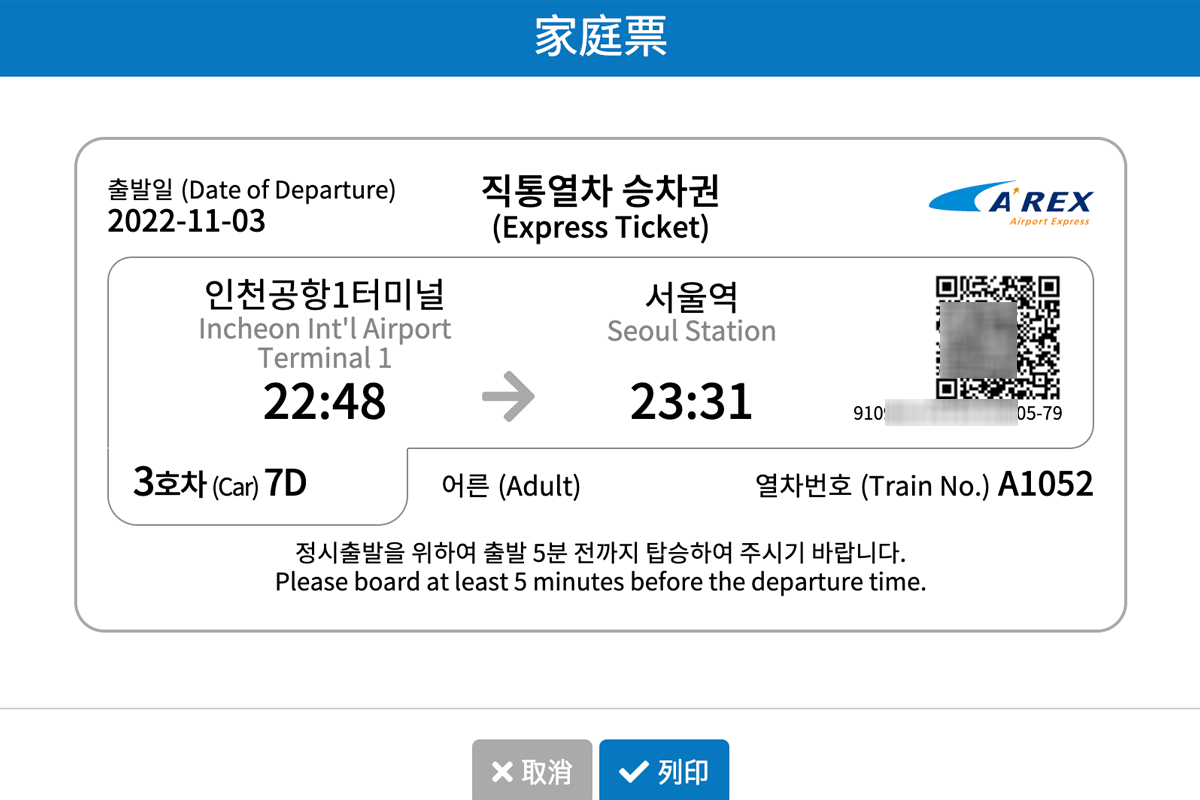Click the departure time 22:48
This screenshot has height=800, width=1200.
pos(325,402)
